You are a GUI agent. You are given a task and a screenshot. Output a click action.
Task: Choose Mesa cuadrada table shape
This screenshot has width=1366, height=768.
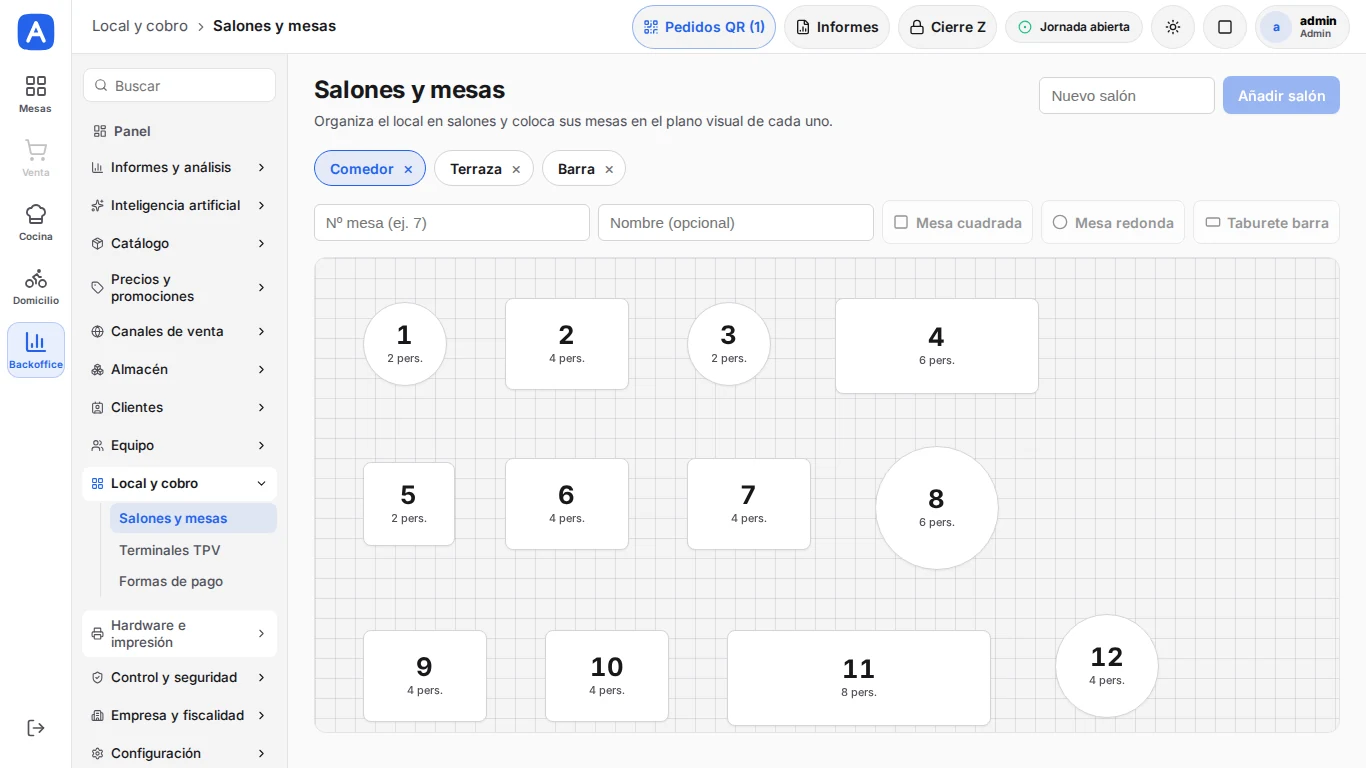click(958, 223)
